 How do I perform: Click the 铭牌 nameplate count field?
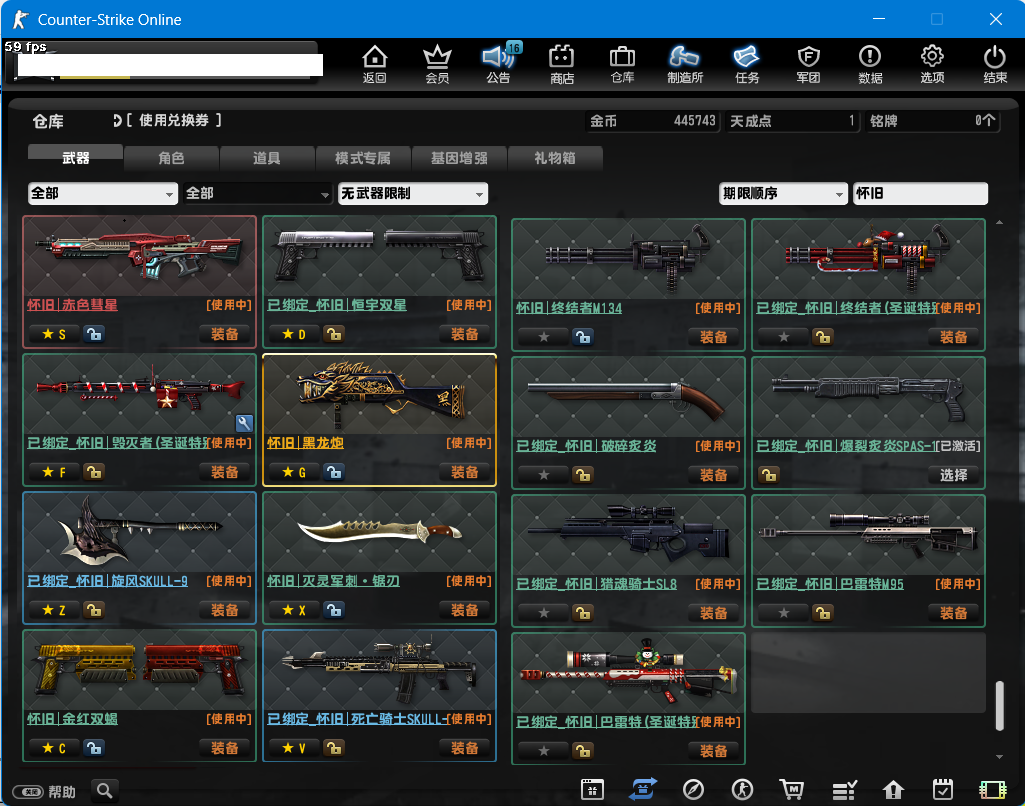933,121
